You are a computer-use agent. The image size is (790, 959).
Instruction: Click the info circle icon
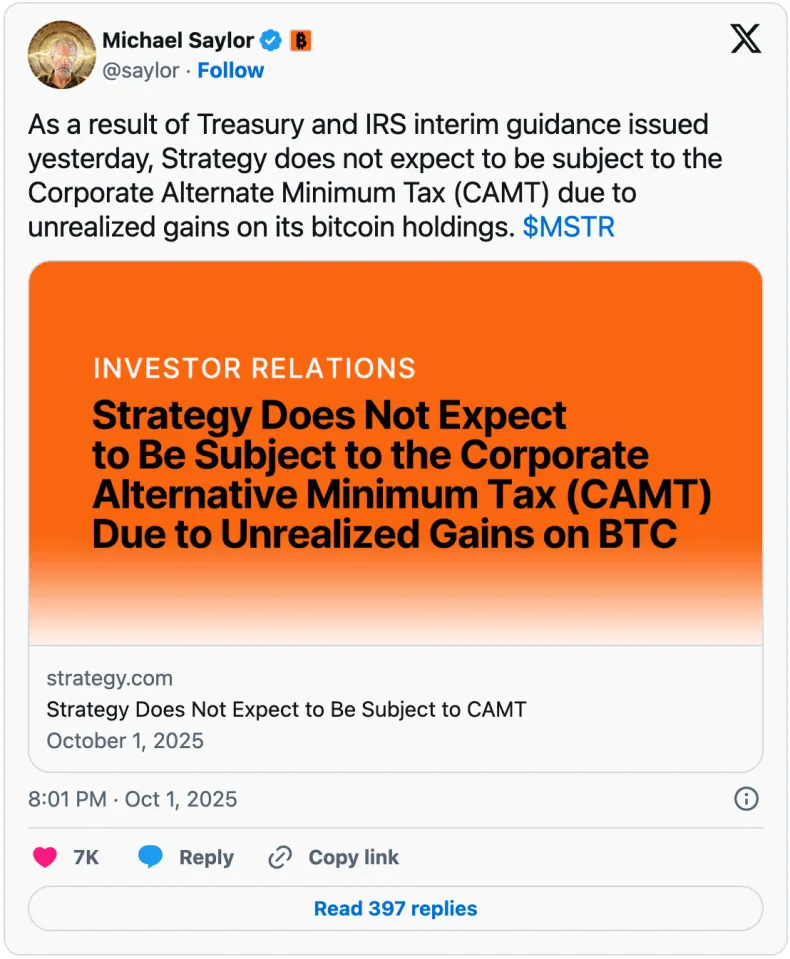[746, 799]
